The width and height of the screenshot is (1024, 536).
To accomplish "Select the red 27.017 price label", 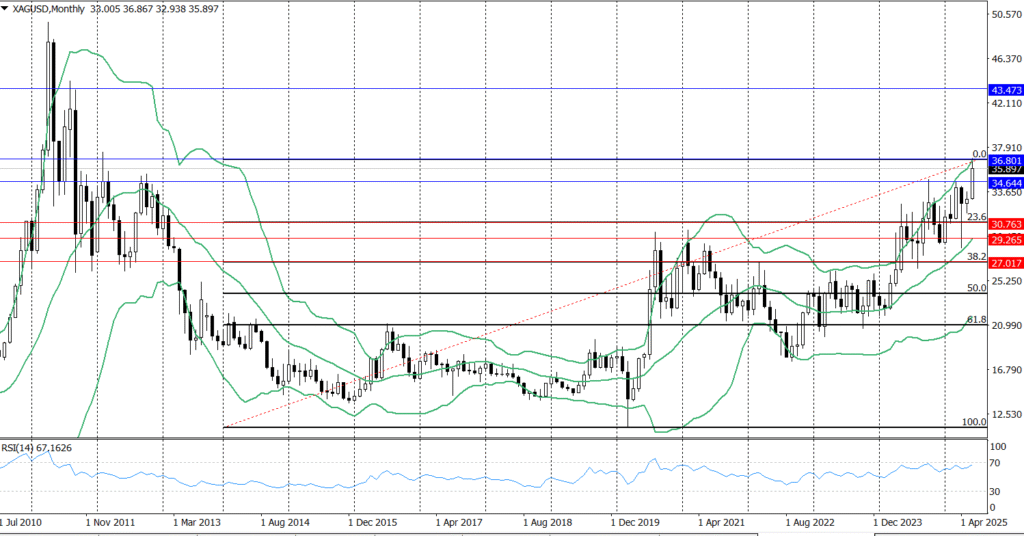I will click(x=1006, y=263).
